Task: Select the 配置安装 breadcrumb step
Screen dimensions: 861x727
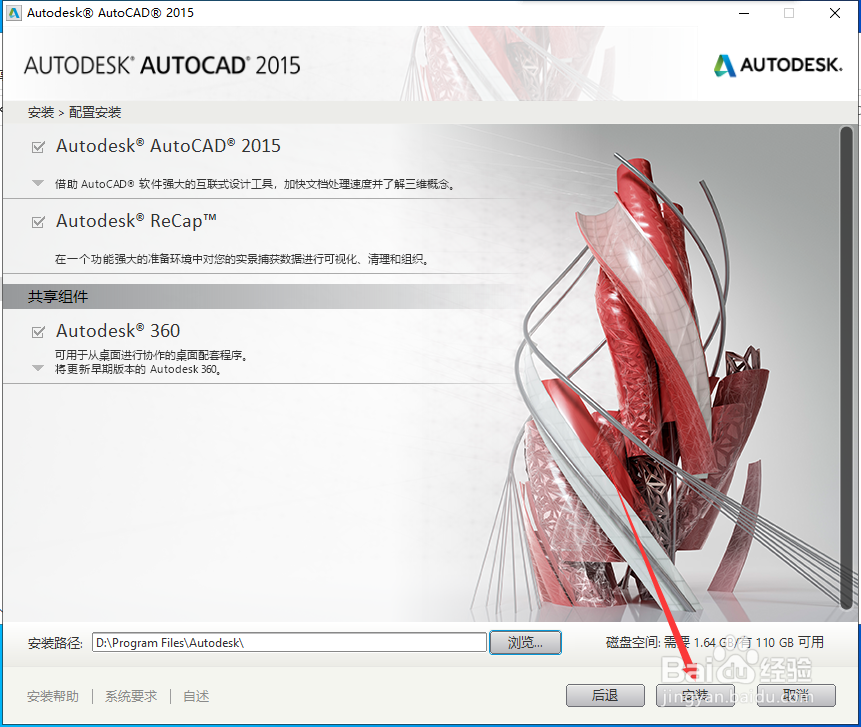Action: pyautogui.click(x=94, y=112)
